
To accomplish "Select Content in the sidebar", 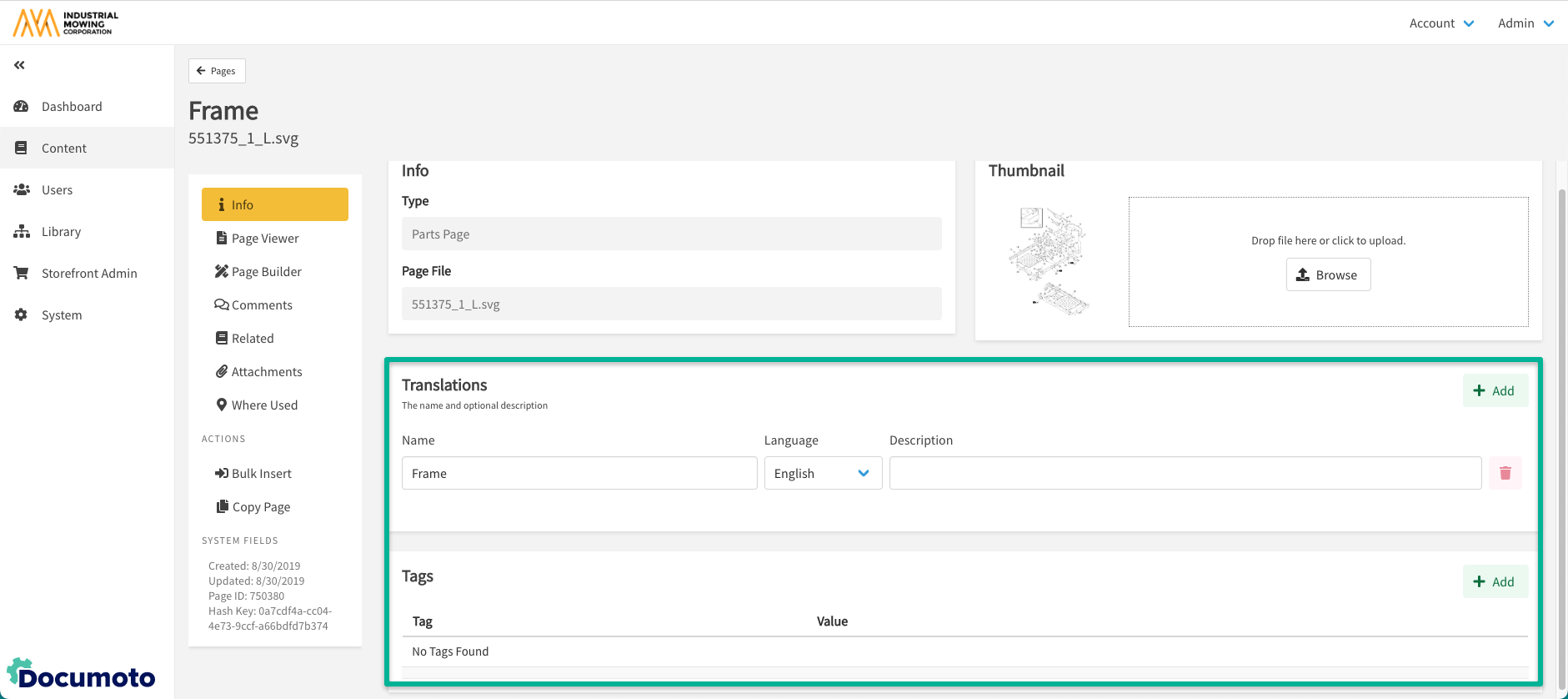I will [x=64, y=148].
